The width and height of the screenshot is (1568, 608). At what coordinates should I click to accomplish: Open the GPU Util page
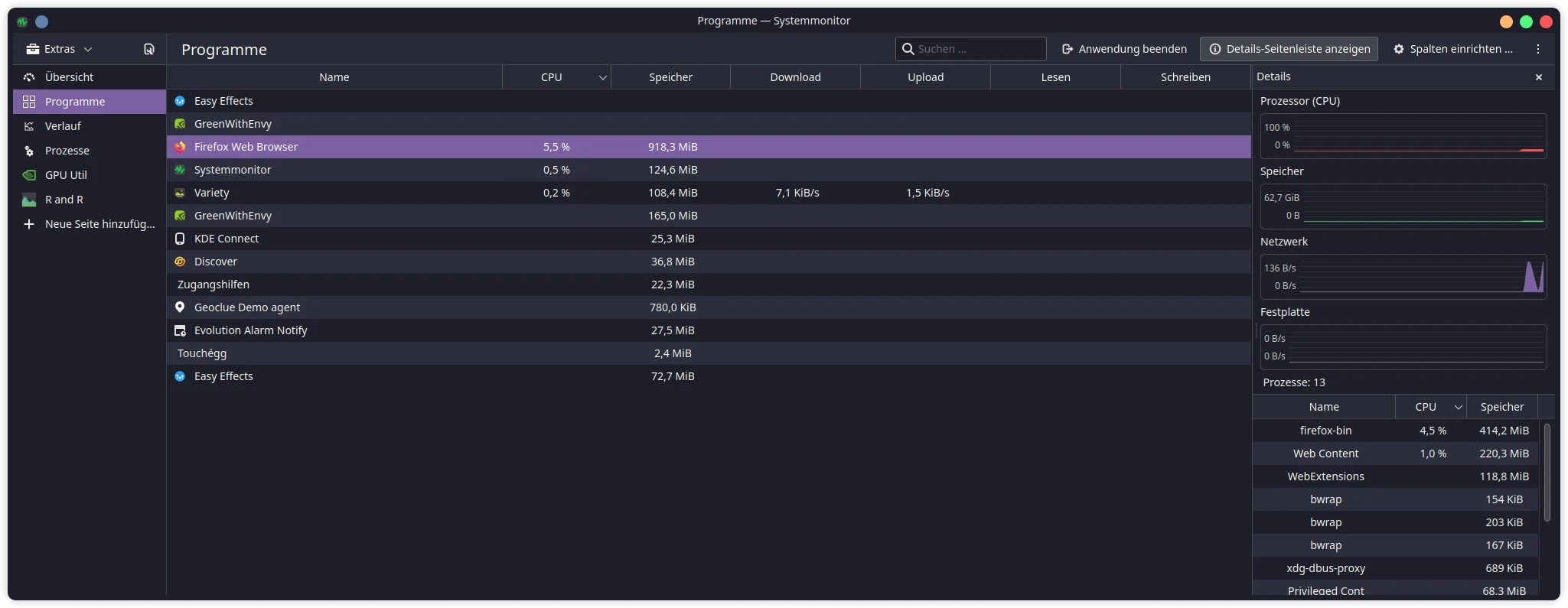coord(90,175)
